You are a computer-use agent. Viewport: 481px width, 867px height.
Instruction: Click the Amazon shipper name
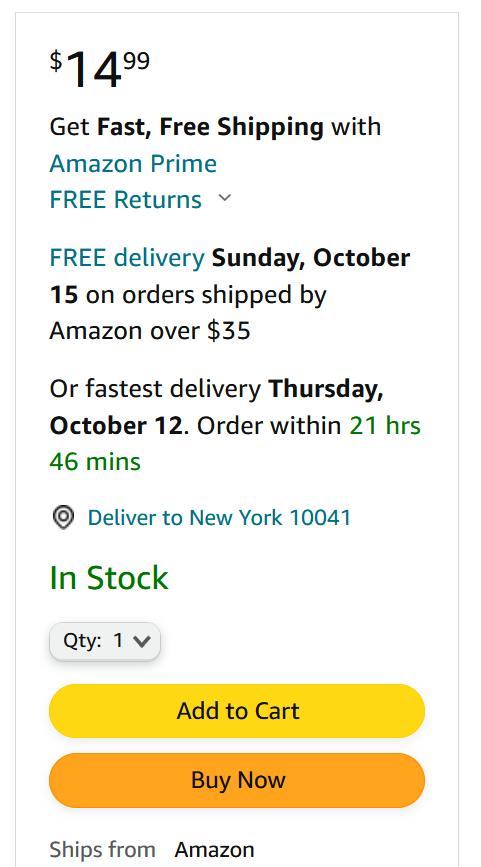click(215, 850)
